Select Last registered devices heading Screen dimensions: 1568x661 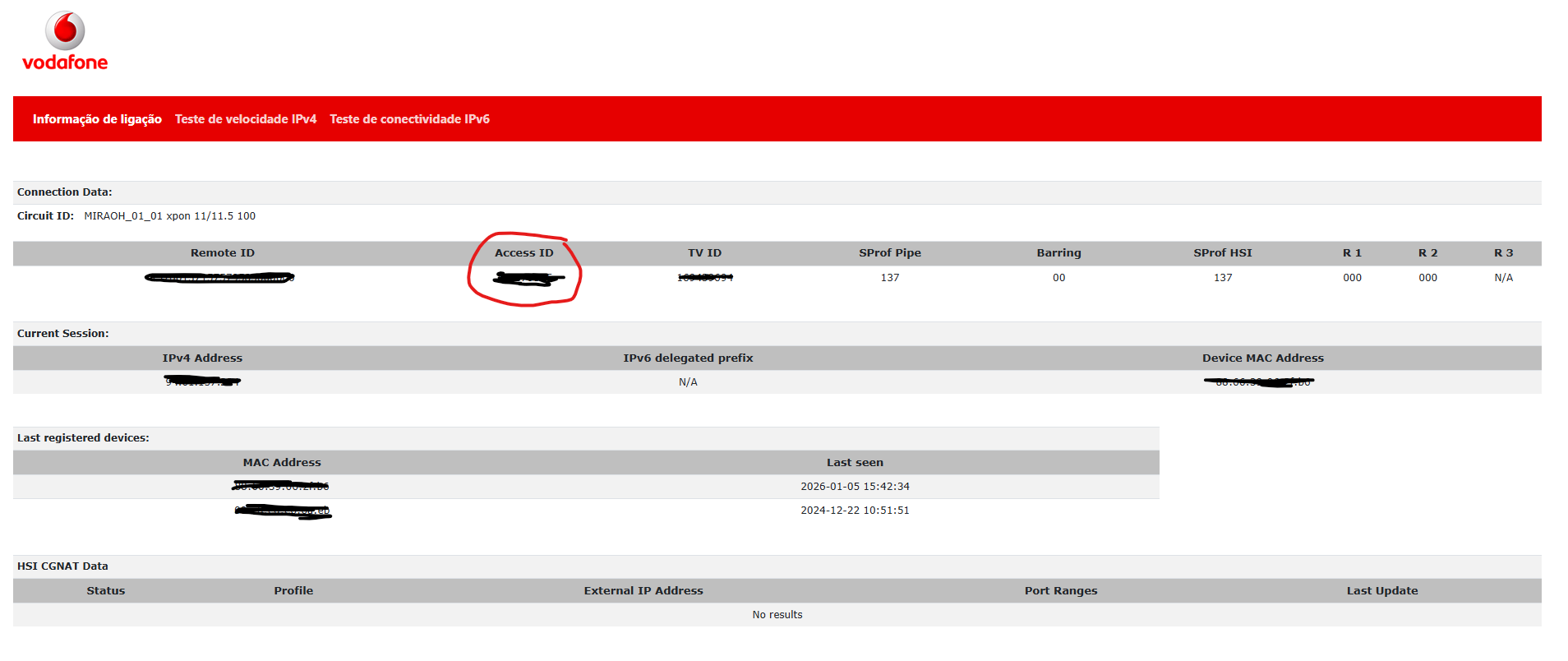coord(83,438)
